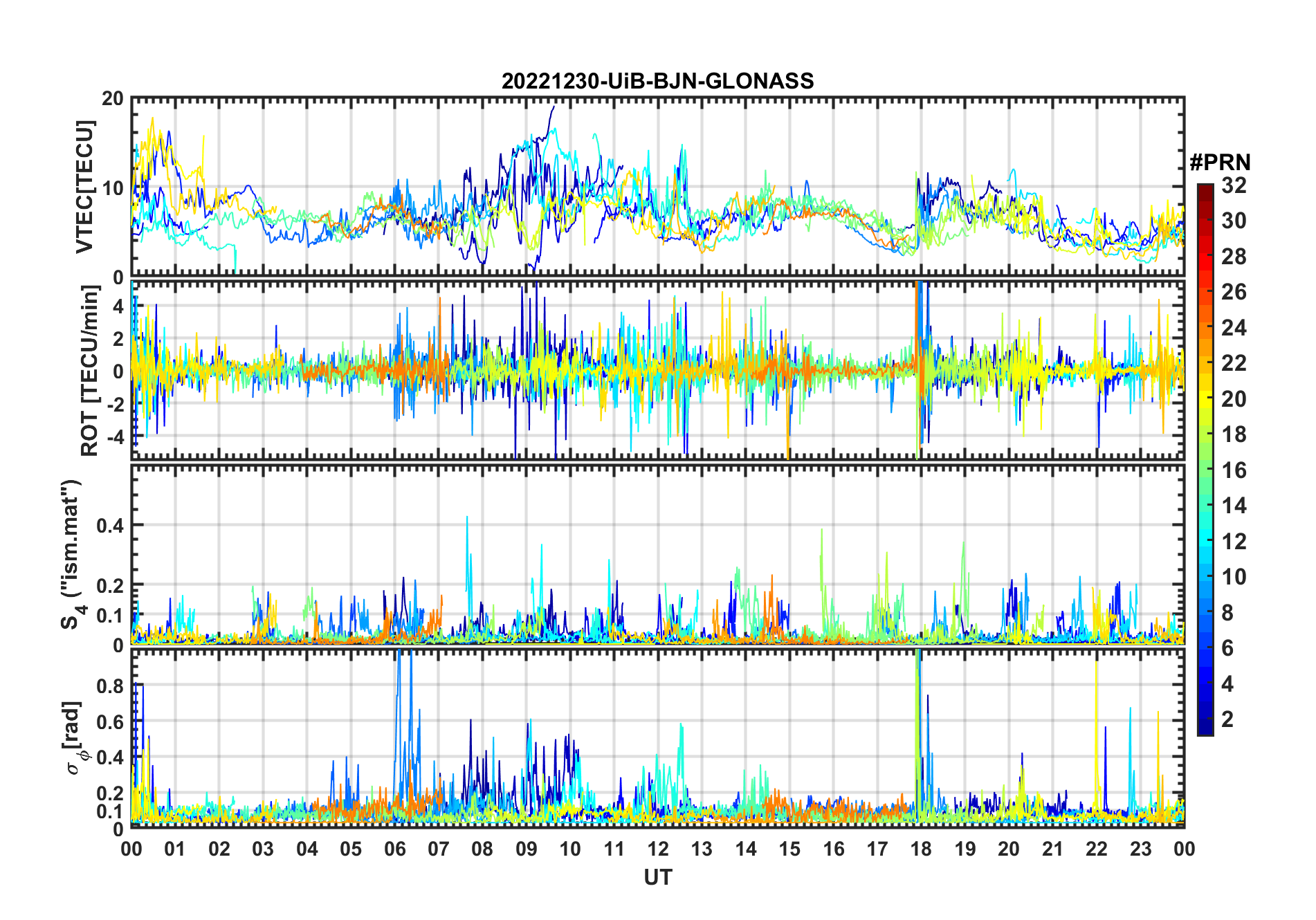The width and height of the screenshot is (1316, 920).
Task: Click colorbar tick label 16
Action: [1234, 470]
